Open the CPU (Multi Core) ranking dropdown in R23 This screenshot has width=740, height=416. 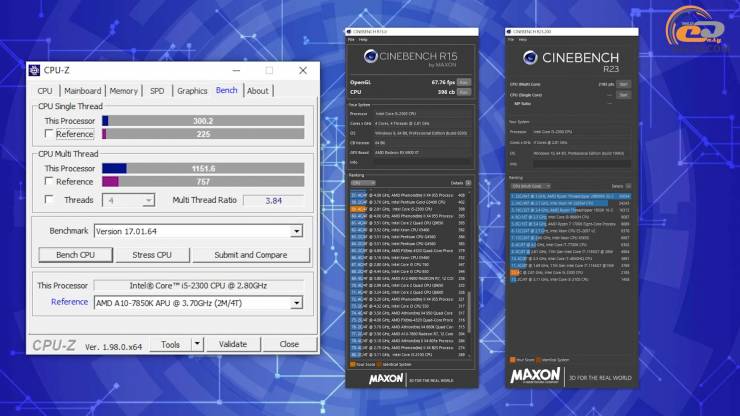530,186
